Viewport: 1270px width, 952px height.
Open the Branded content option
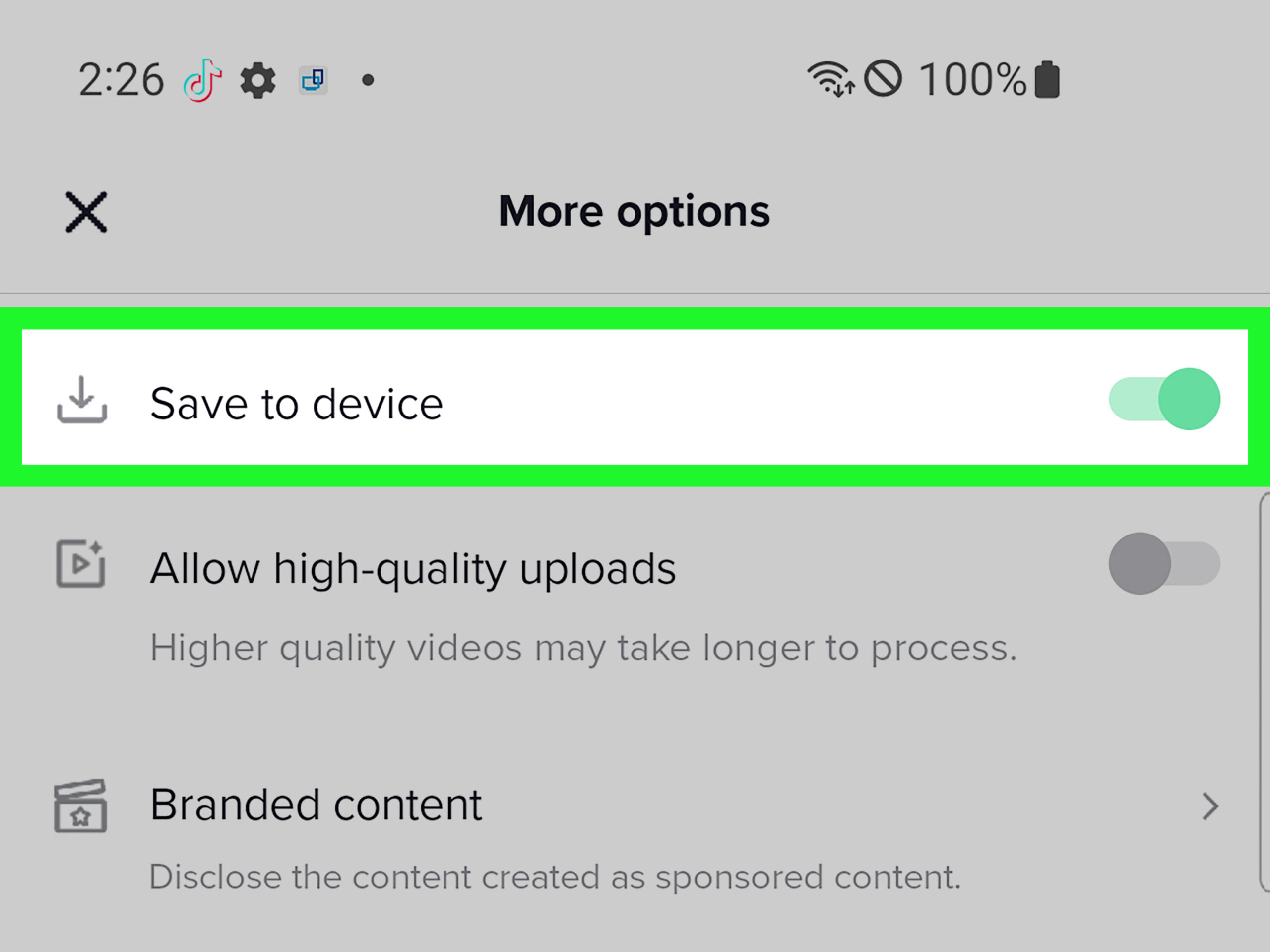point(316,805)
